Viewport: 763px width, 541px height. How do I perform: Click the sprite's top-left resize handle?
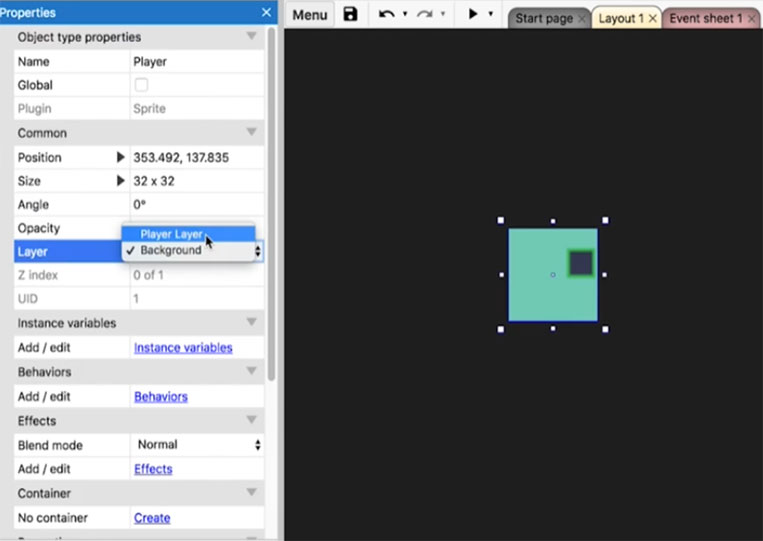(x=501, y=220)
